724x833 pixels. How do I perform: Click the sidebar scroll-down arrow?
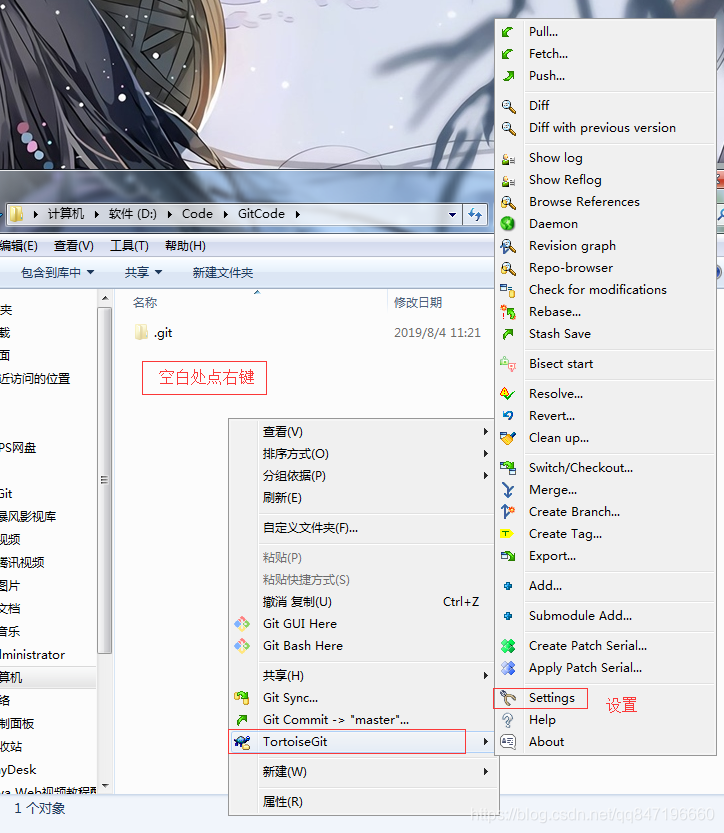tap(105, 786)
